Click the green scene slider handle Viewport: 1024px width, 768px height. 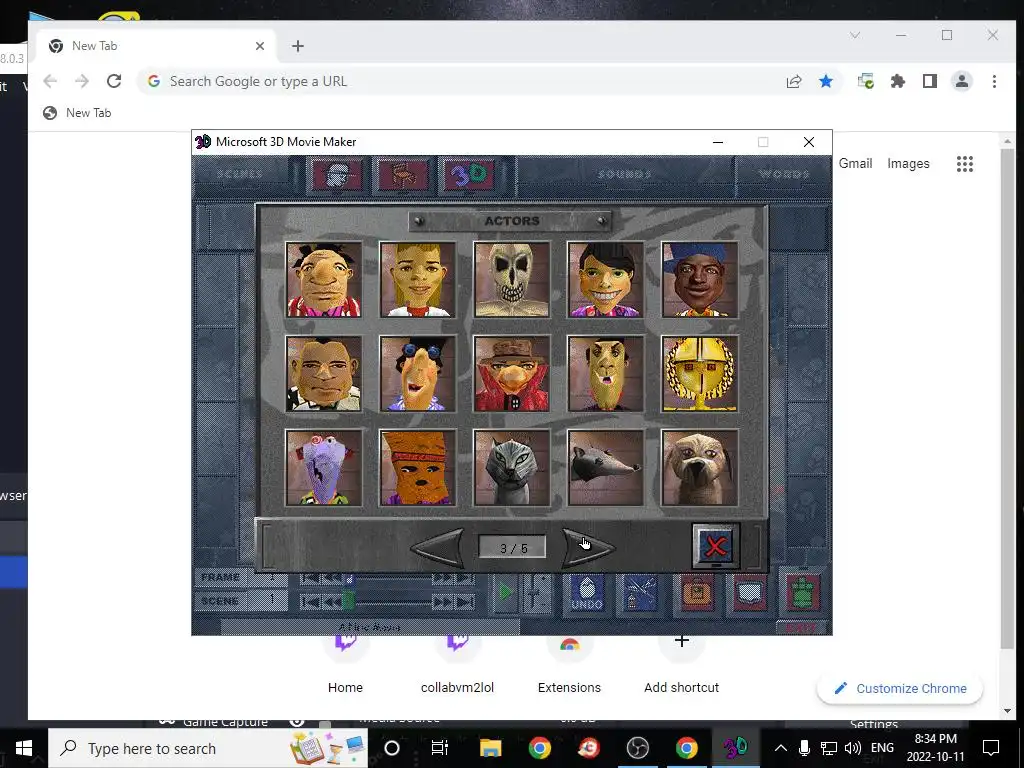(x=349, y=601)
